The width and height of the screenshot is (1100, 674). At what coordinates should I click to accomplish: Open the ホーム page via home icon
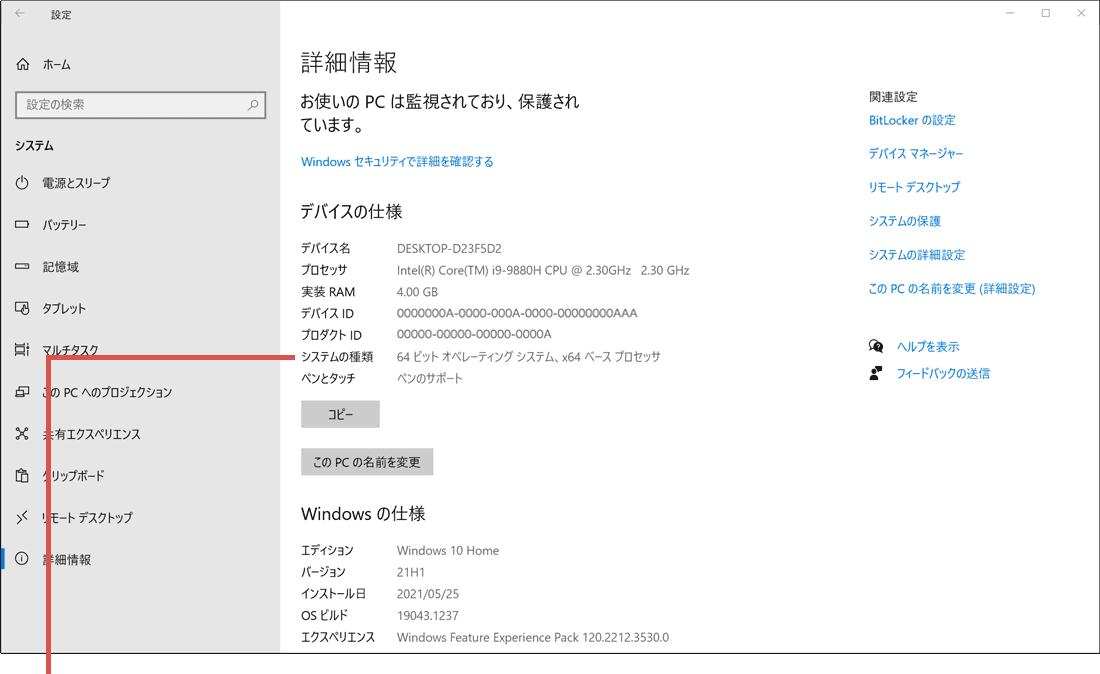pyautogui.click(x=22, y=64)
